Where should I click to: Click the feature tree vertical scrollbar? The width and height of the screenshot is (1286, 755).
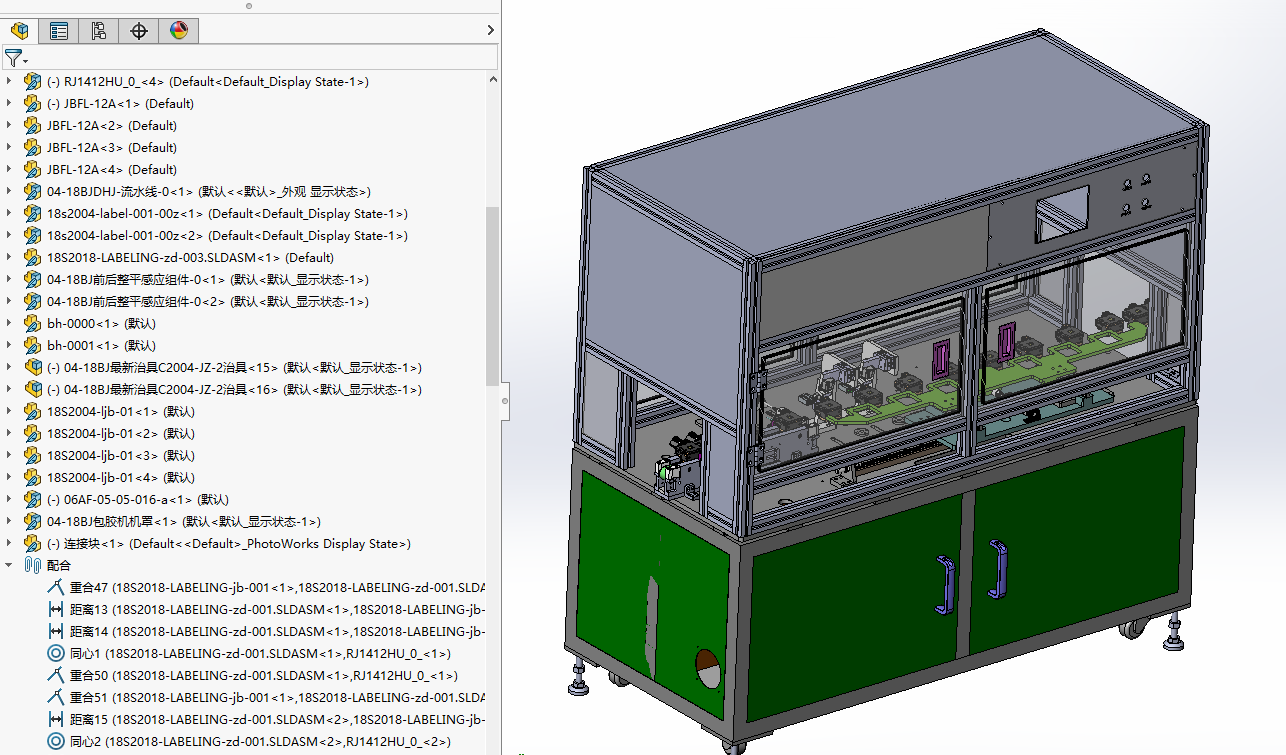[x=492, y=295]
